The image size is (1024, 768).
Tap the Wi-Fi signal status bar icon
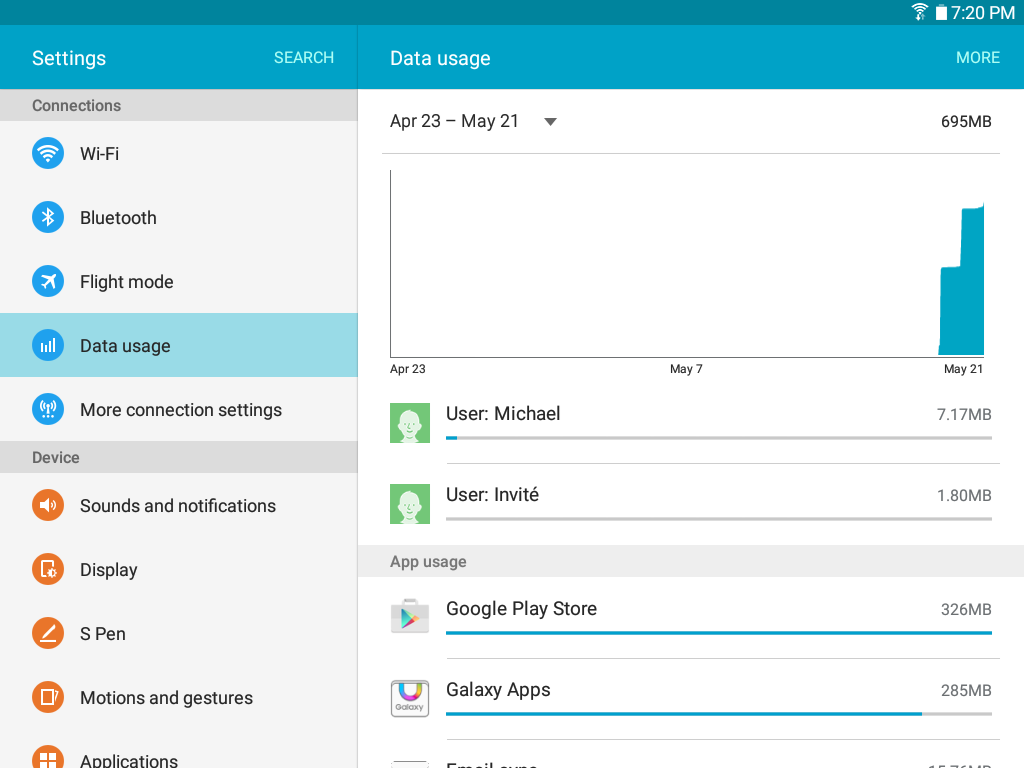click(x=920, y=12)
